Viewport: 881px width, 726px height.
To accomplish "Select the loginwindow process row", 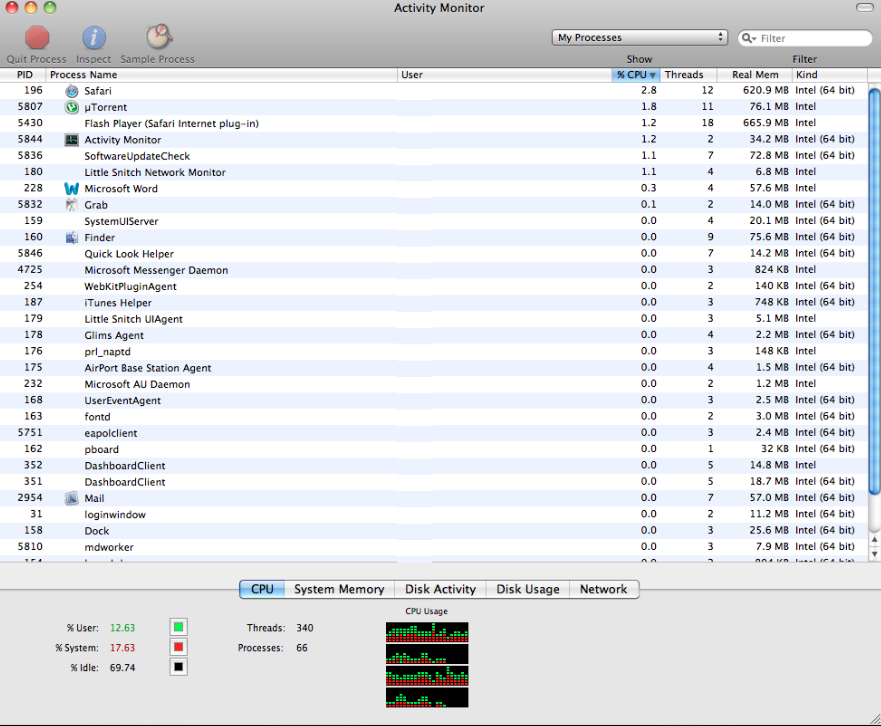I will click(433, 515).
